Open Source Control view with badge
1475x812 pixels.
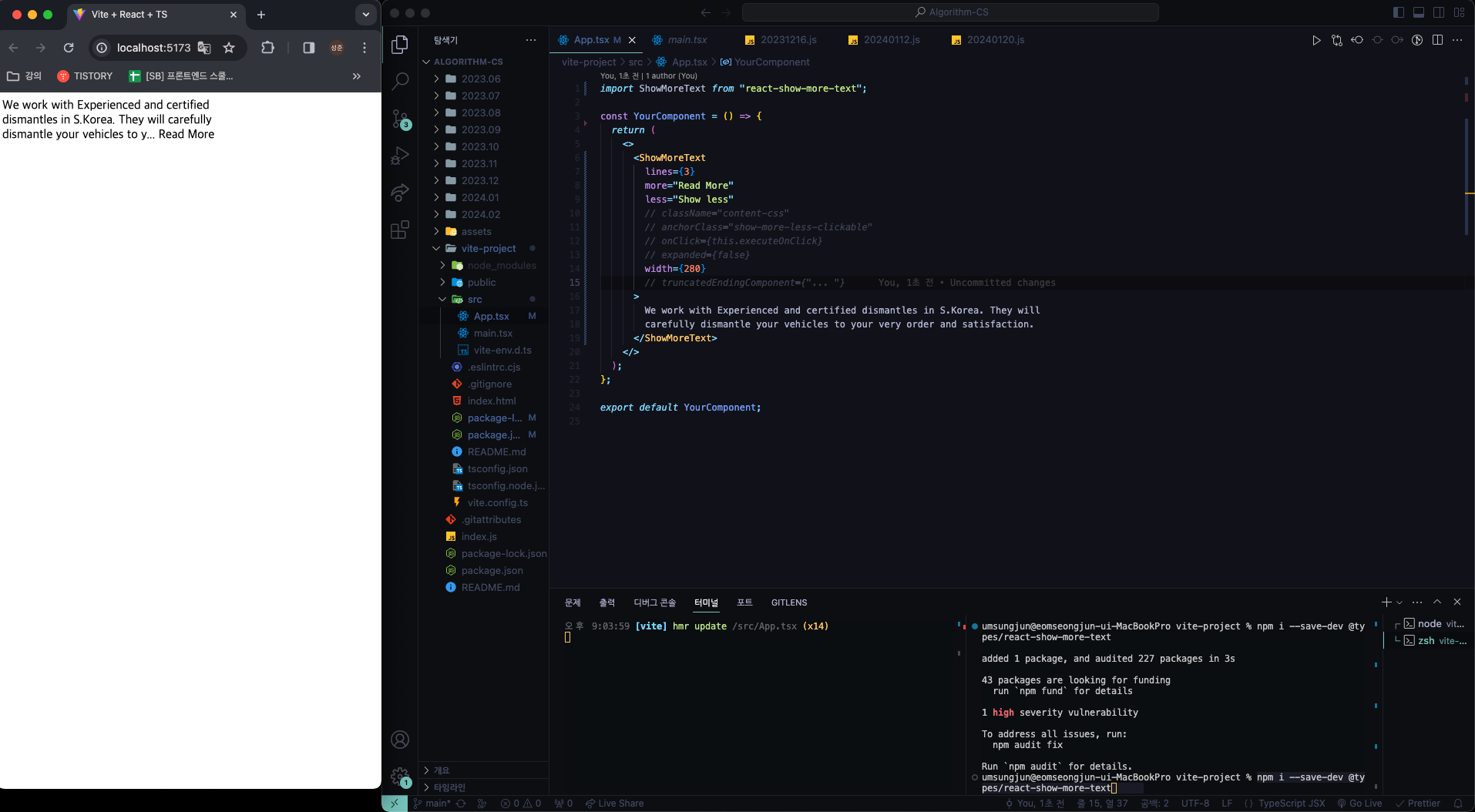click(400, 119)
